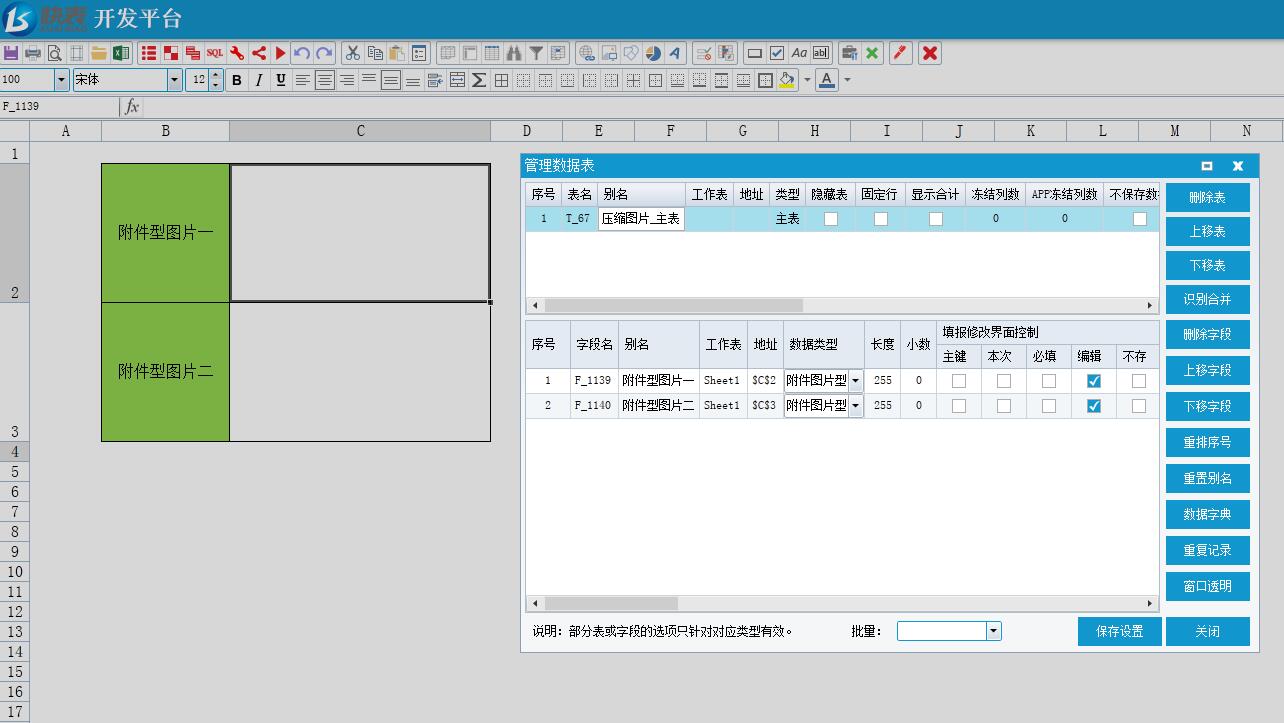Open data type dropdown for F_1139
The width and height of the screenshot is (1284, 723).
pos(855,381)
